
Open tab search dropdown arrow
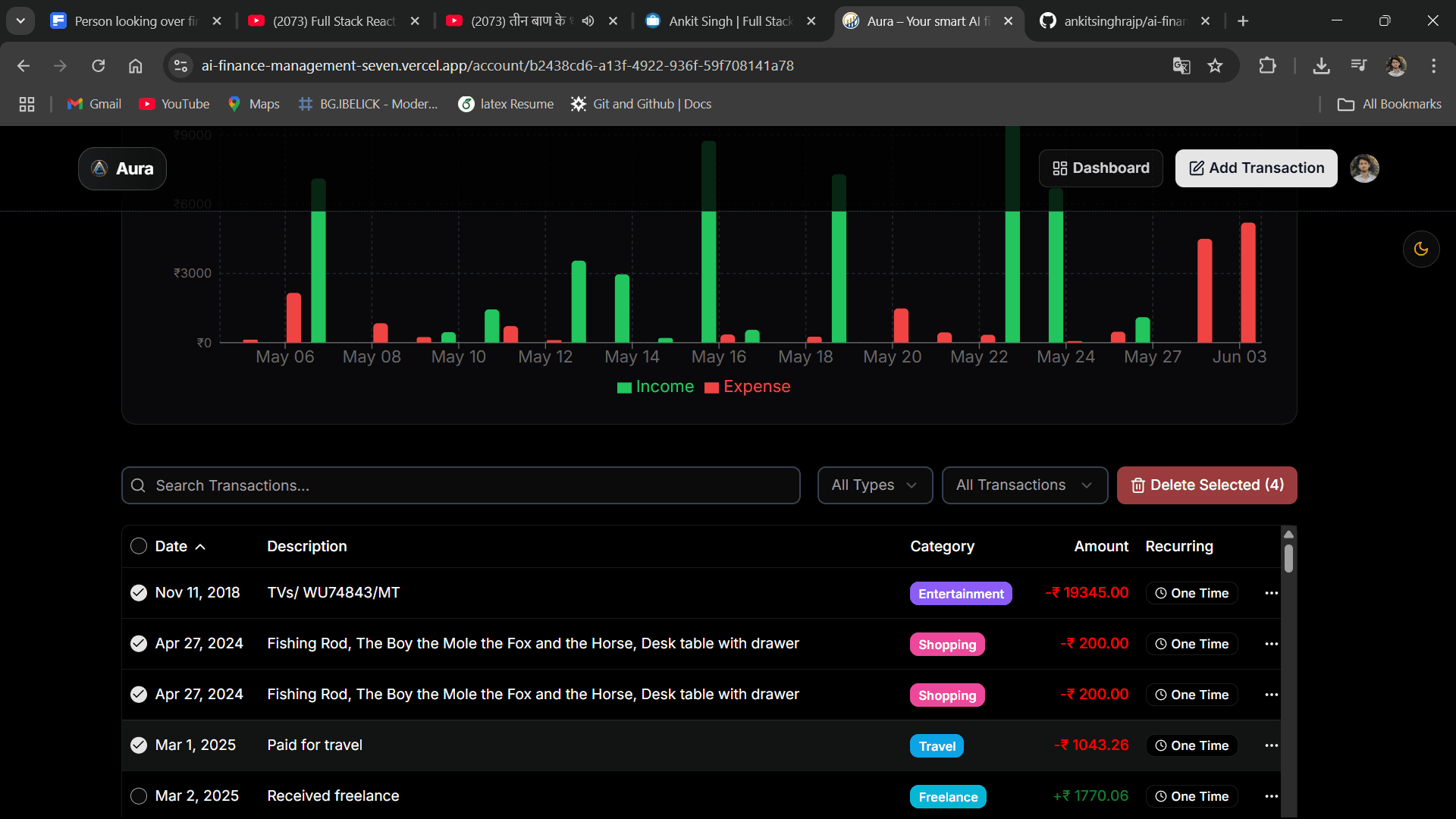(20, 21)
